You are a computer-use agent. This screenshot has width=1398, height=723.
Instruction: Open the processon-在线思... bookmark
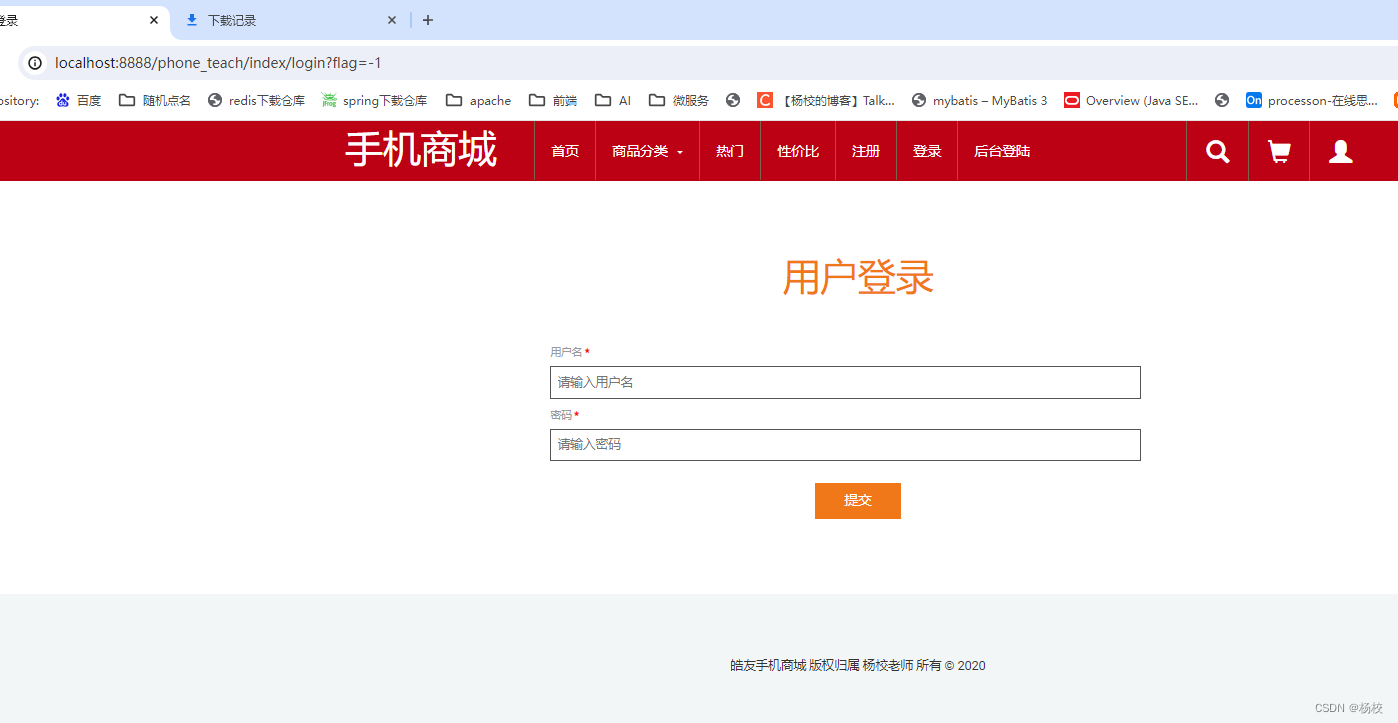coord(1312,100)
